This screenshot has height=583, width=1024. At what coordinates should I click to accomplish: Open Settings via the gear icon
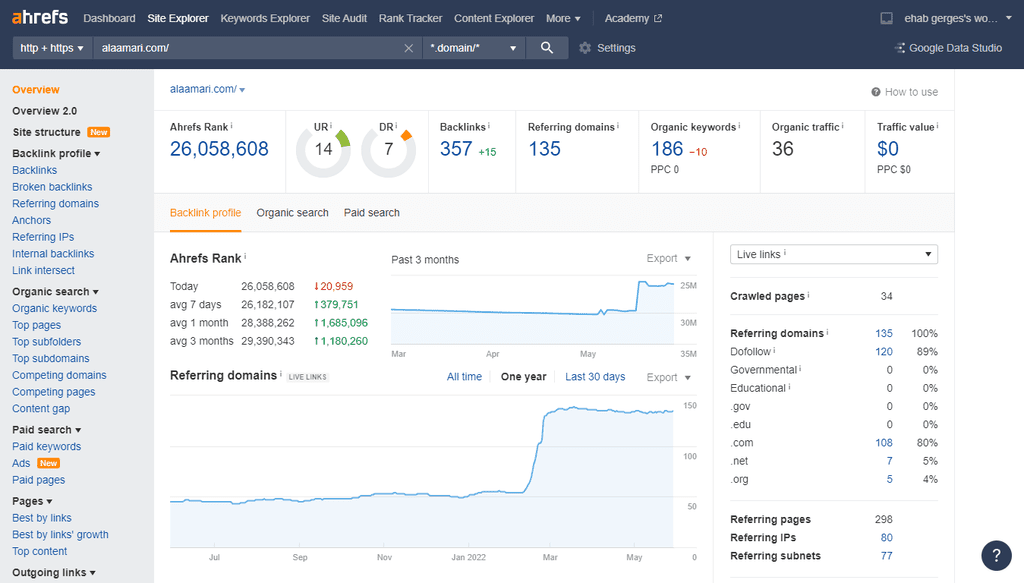pos(585,48)
